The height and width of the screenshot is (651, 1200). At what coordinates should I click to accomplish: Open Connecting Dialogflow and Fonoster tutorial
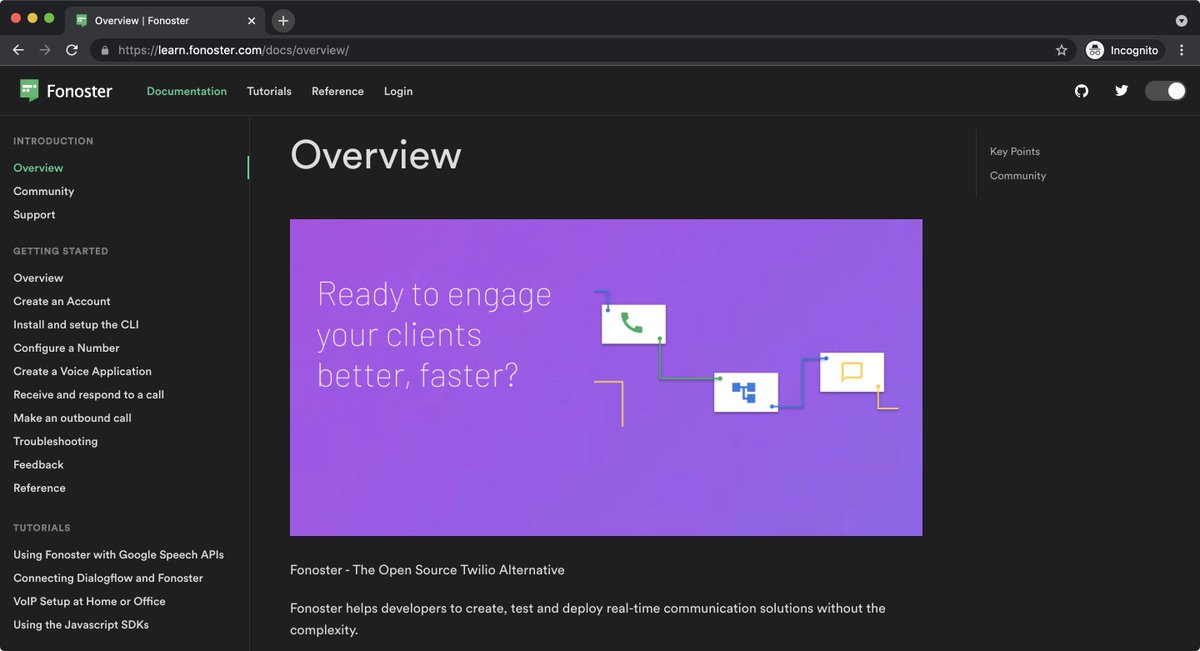click(108, 578)
